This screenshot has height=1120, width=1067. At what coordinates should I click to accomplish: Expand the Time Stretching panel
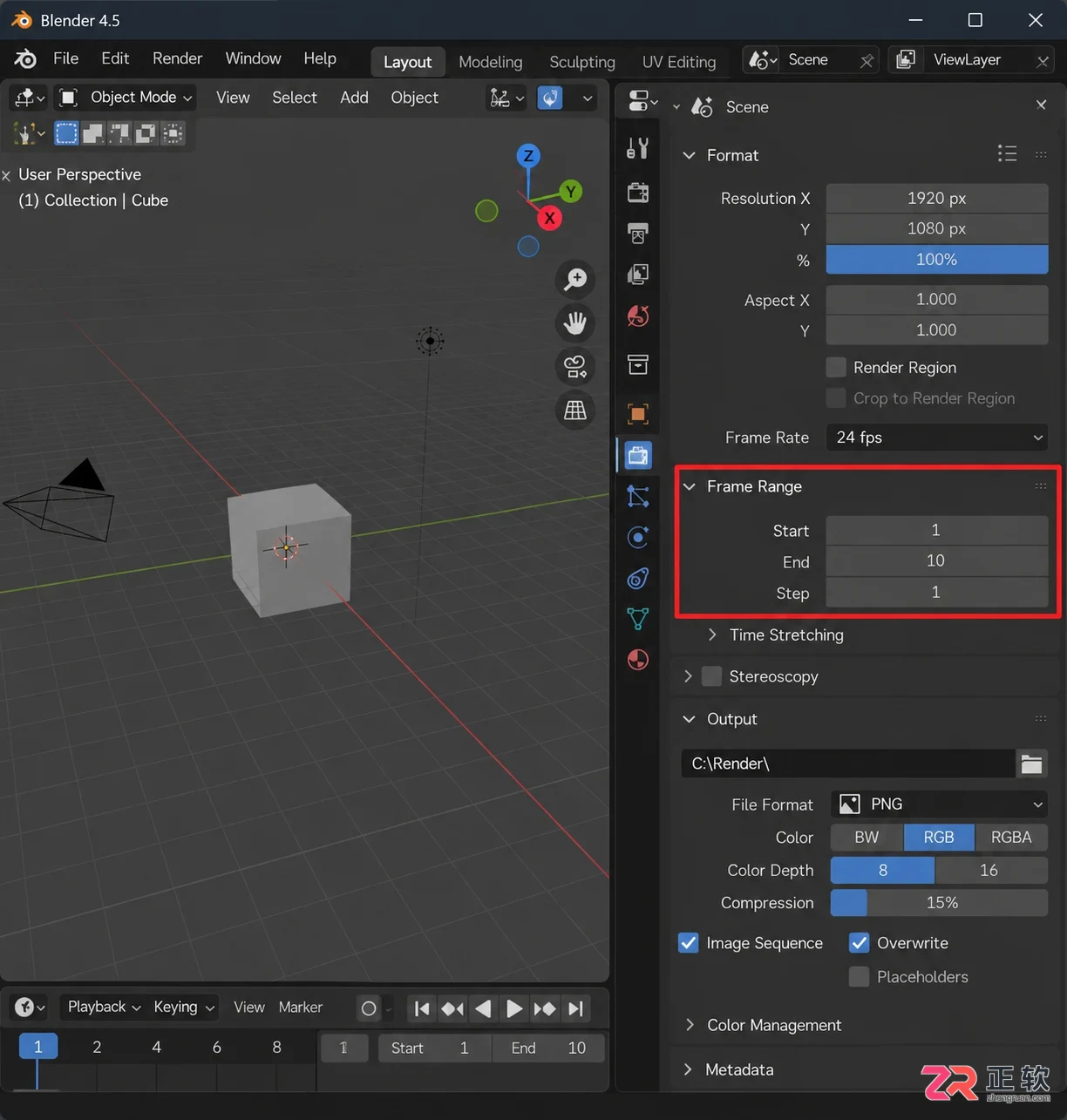712,635
